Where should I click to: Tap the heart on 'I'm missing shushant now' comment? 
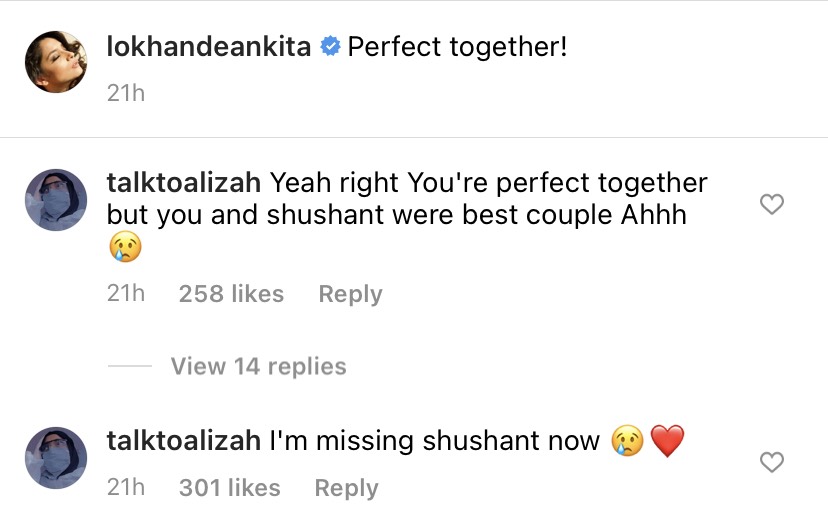coord(771,462)
